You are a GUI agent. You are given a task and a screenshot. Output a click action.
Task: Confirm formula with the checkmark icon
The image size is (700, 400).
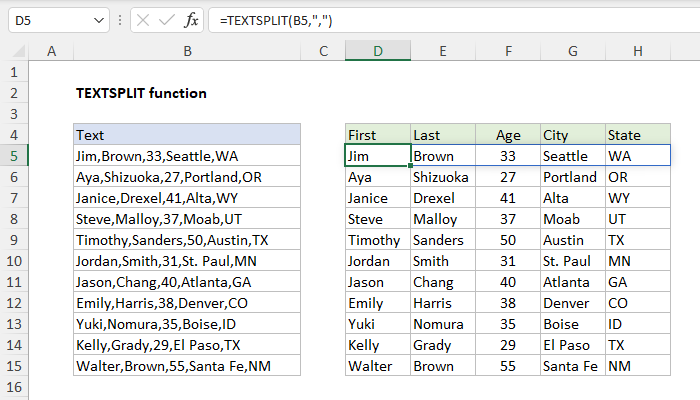(x=167, y=21)
